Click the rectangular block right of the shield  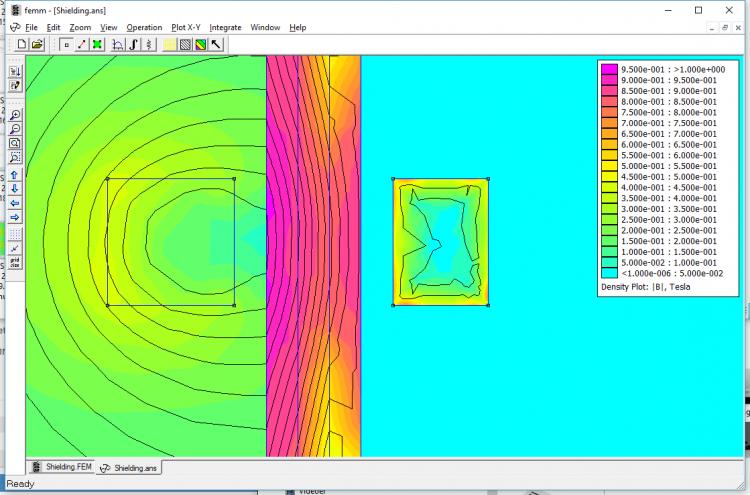pyautogui.click(x=440, y=242)
